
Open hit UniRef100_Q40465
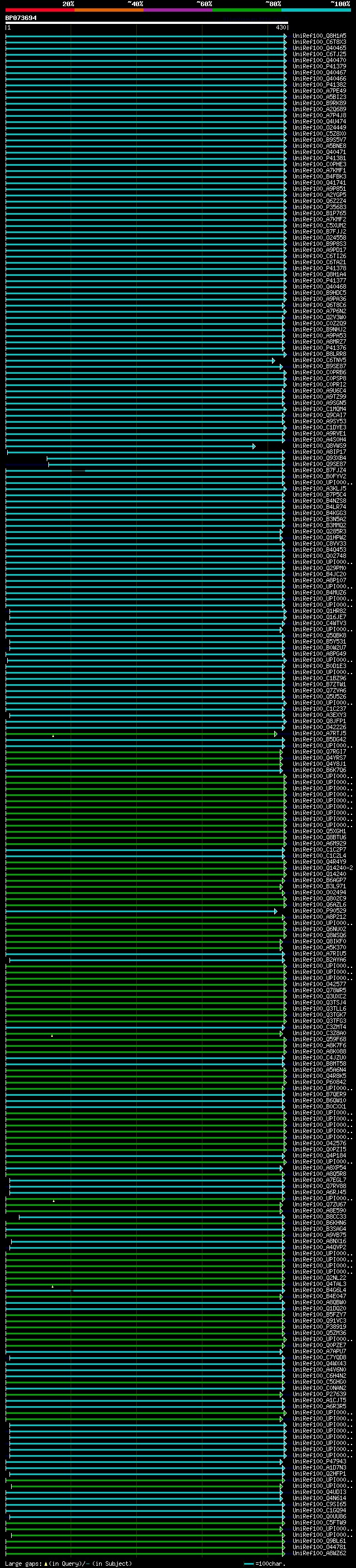tap(319, 48)
